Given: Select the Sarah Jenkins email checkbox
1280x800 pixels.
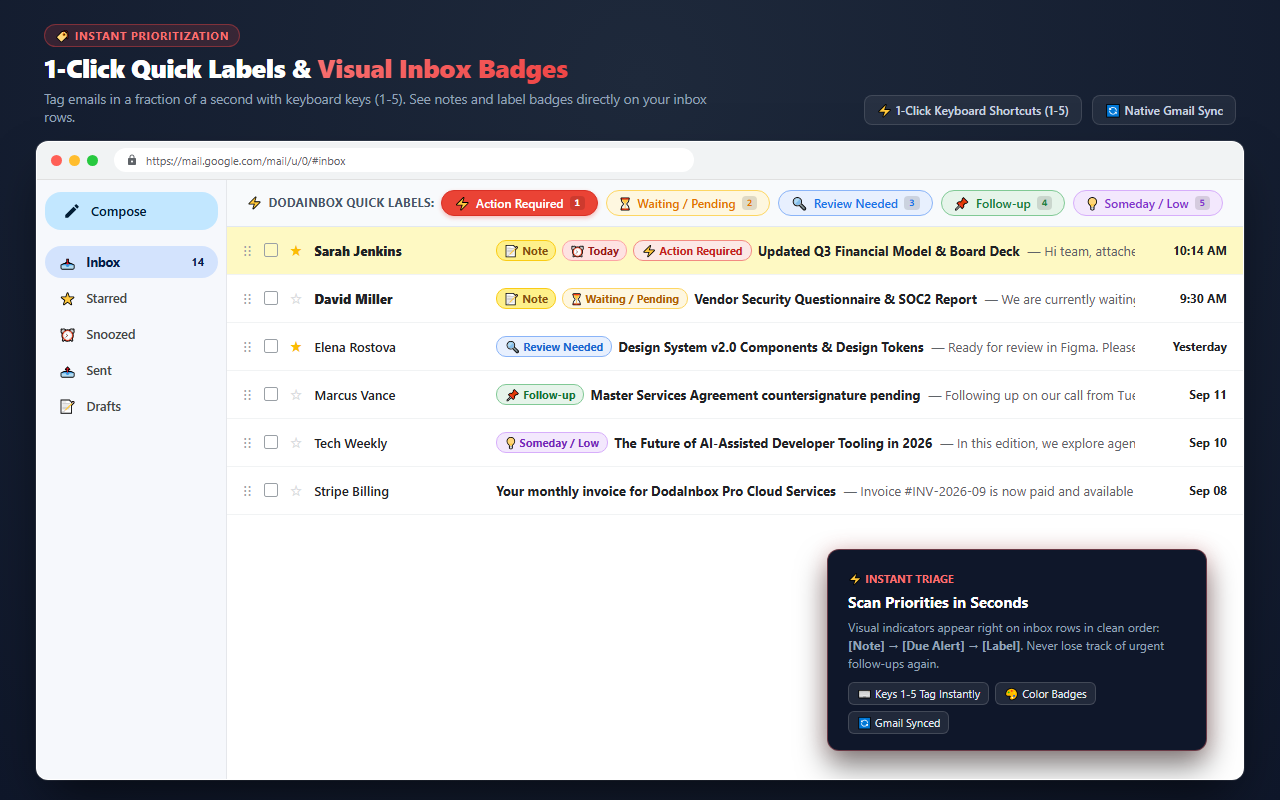Looking at the screenshot, I should (271, 250).
